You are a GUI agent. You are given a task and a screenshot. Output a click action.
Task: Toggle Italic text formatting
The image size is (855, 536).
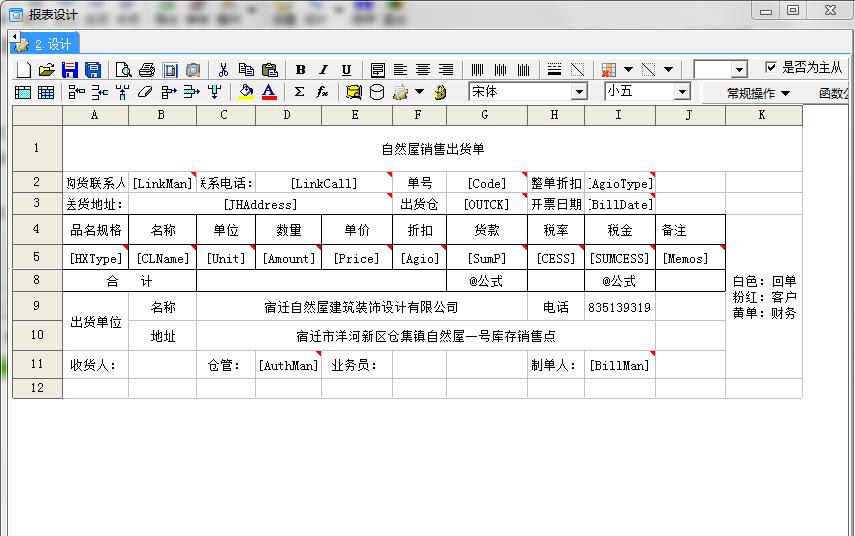tap(323, 70)
